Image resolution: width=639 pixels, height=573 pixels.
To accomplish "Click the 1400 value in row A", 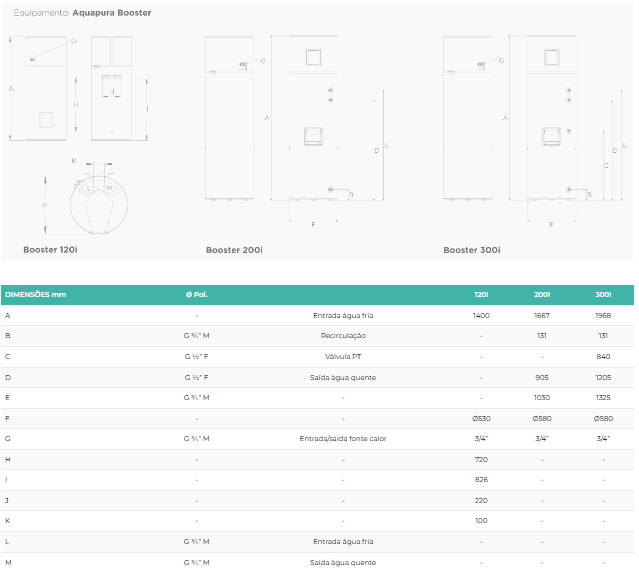I will coord(481,315).
